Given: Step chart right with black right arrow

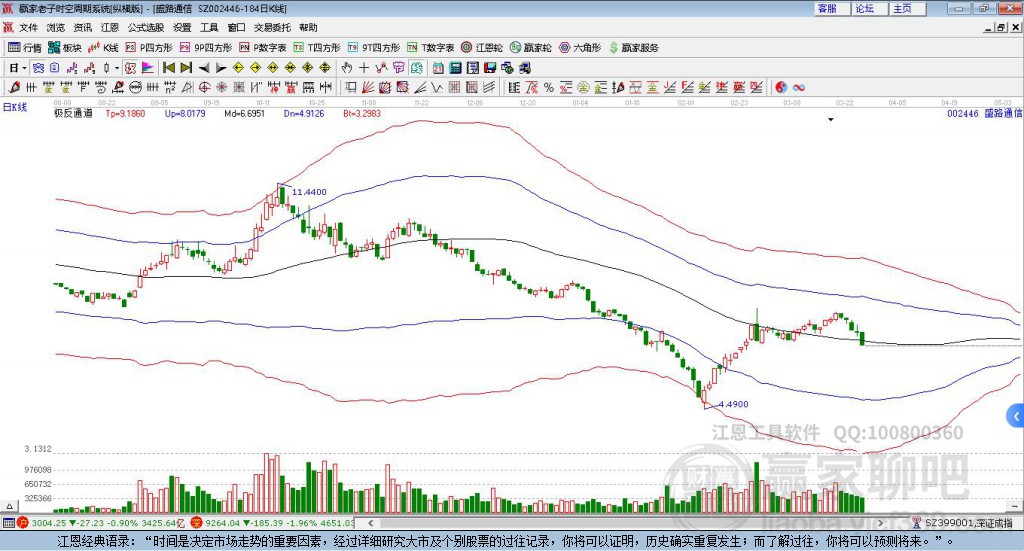Looking at the screenshot, I should pos(221,68).
